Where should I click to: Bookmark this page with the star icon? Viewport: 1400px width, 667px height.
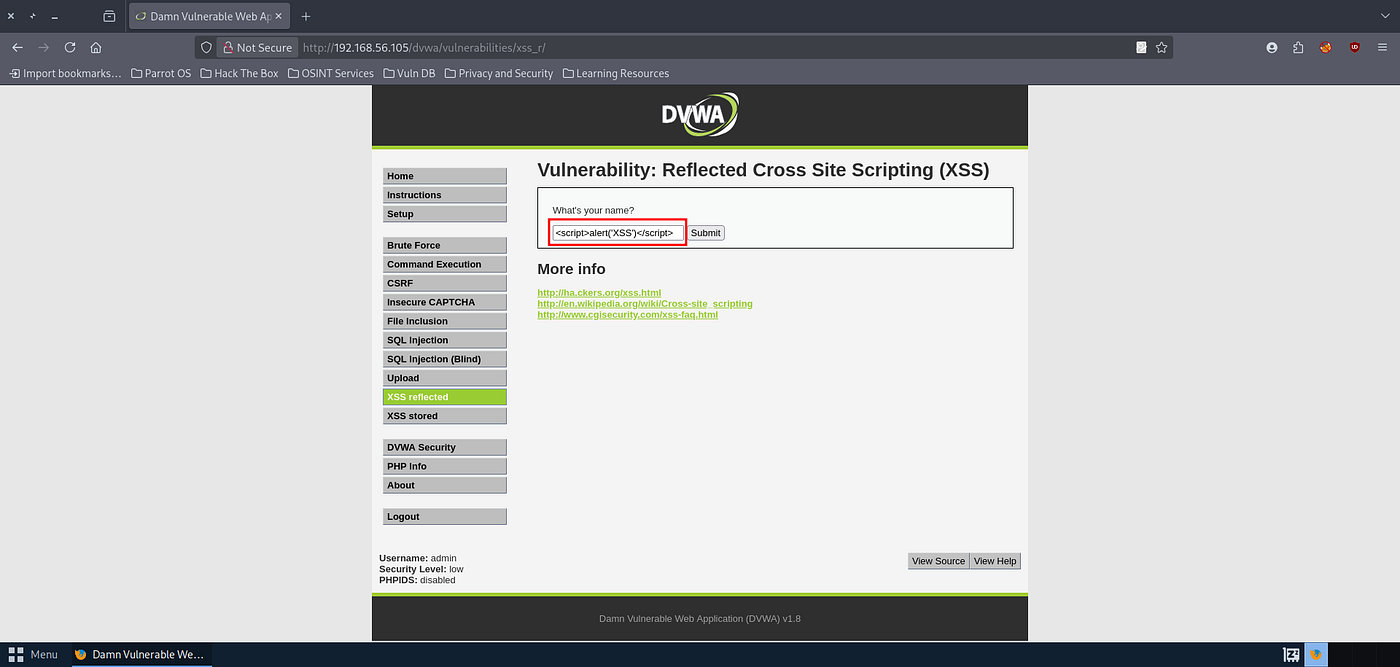[1161, 47]
